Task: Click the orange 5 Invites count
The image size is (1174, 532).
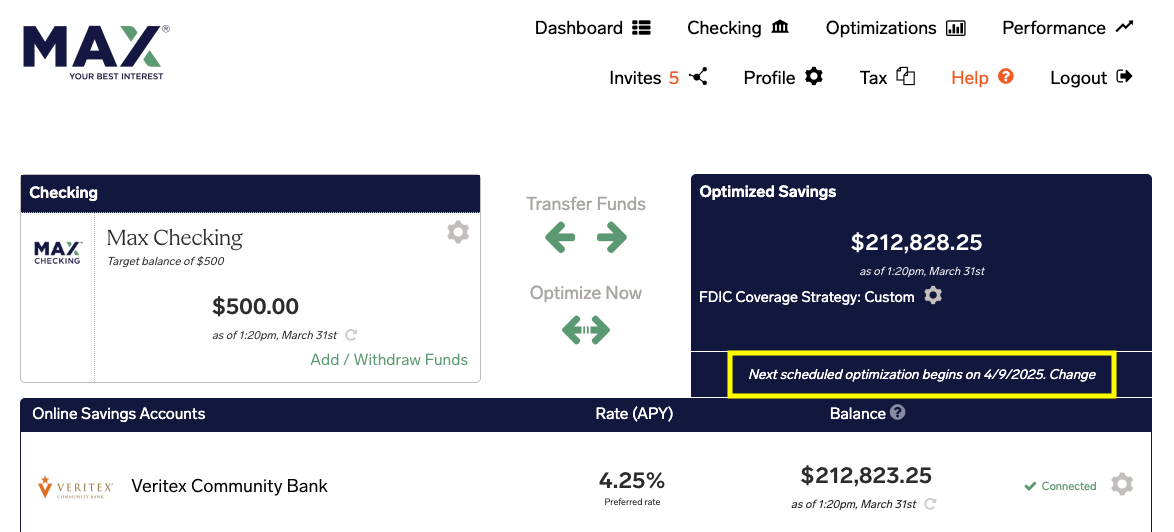Action: point(674,78)
